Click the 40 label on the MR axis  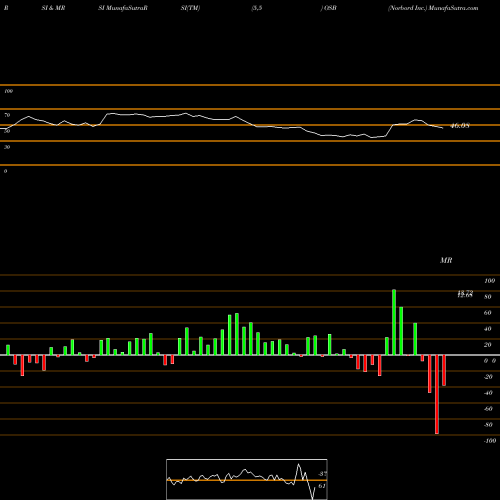click(x=488, y=329)
